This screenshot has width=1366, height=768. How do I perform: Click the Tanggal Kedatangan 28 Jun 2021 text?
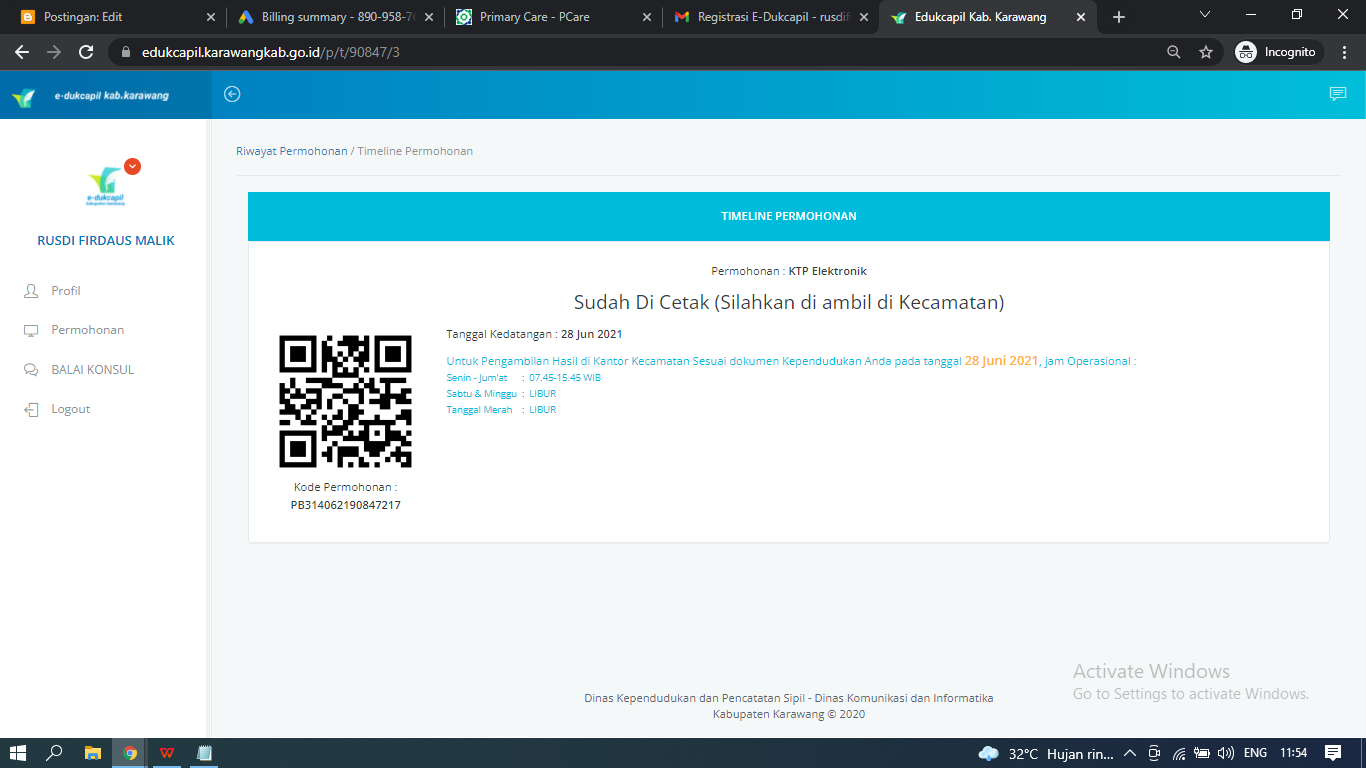(534, 334)
